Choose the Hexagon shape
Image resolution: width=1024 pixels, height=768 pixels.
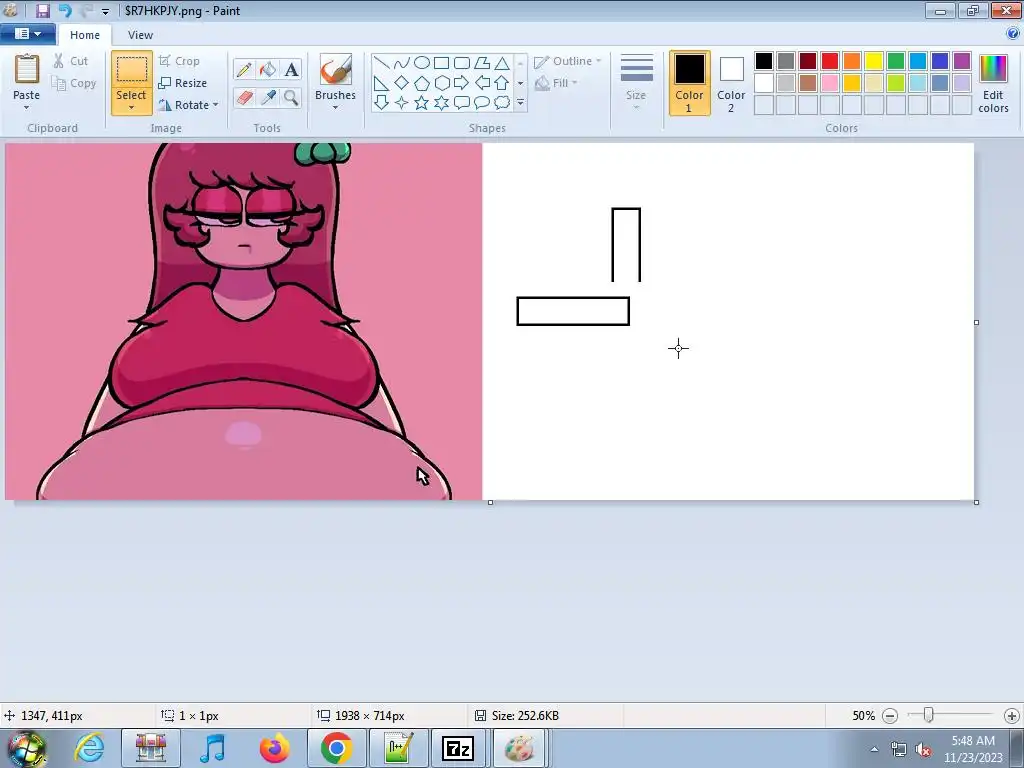click(x=442, y=83)
